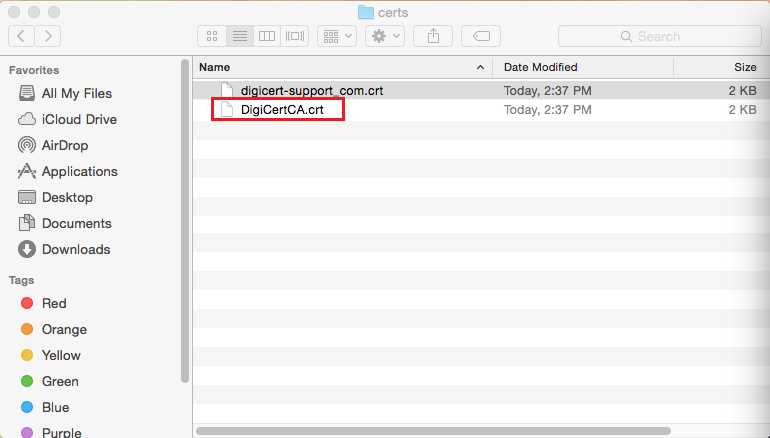
Task: Go to the Downloads folder in sidebar
Action: click(x=75, y=249)
